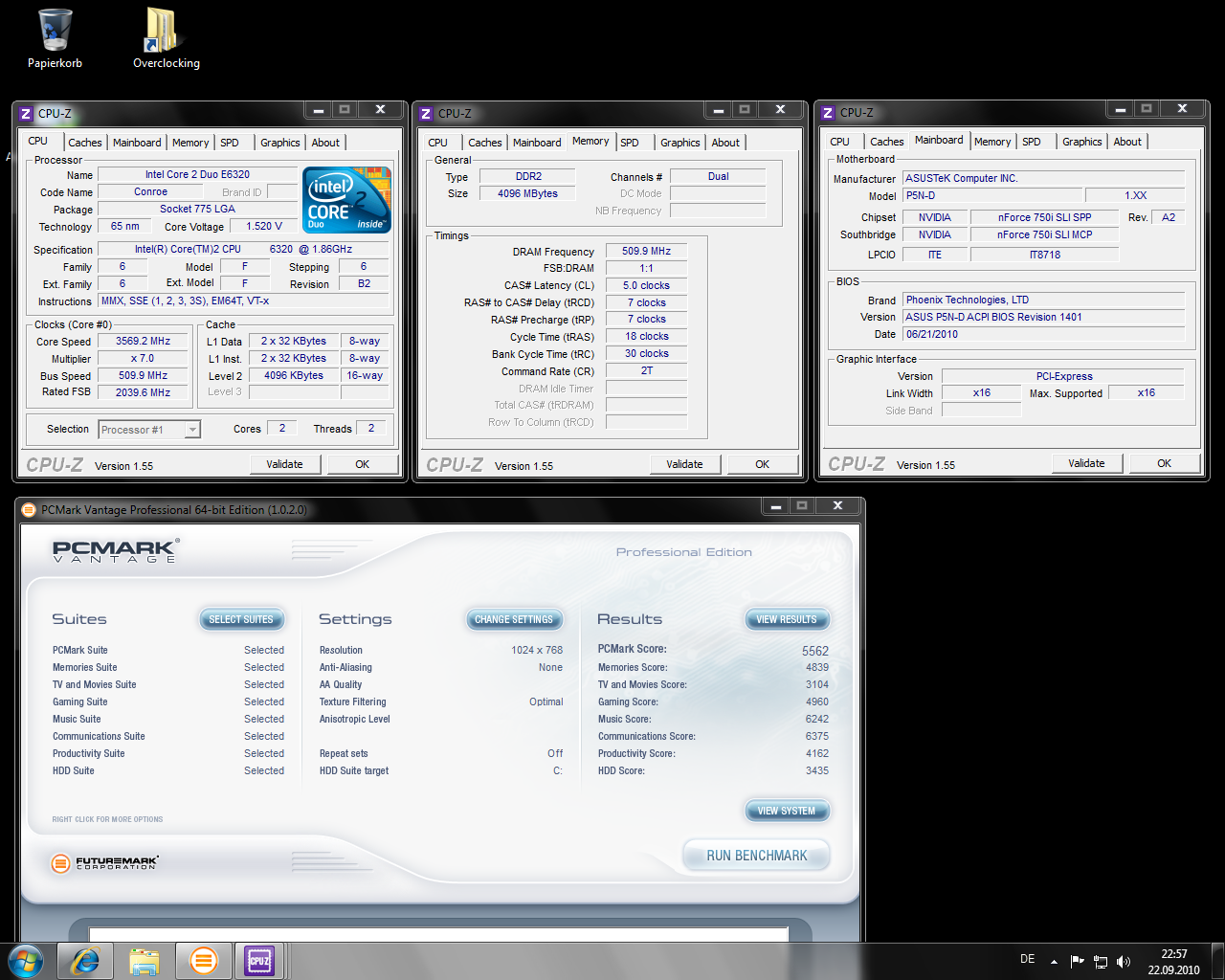1225x980 pixels.
Task: Click OK in right CPU-Z window
Action: pos(1164,463)
